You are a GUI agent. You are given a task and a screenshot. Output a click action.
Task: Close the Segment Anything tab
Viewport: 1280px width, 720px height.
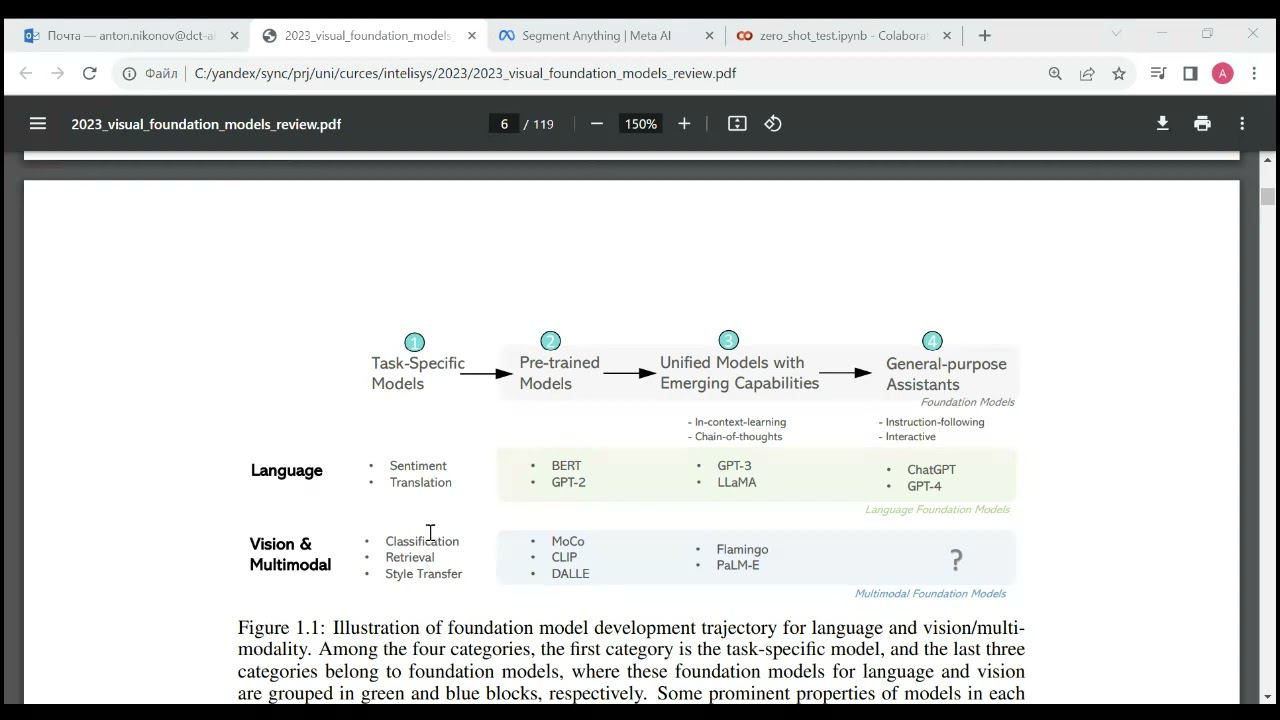tap(709, 35)
